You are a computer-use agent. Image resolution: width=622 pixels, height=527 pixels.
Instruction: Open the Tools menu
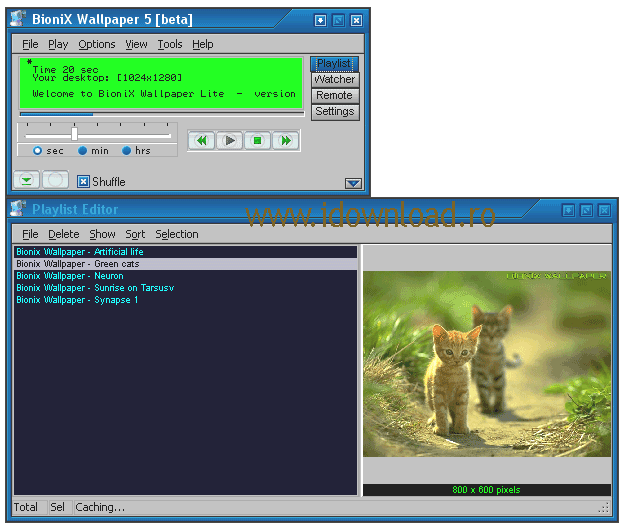[x=170, y=44]
